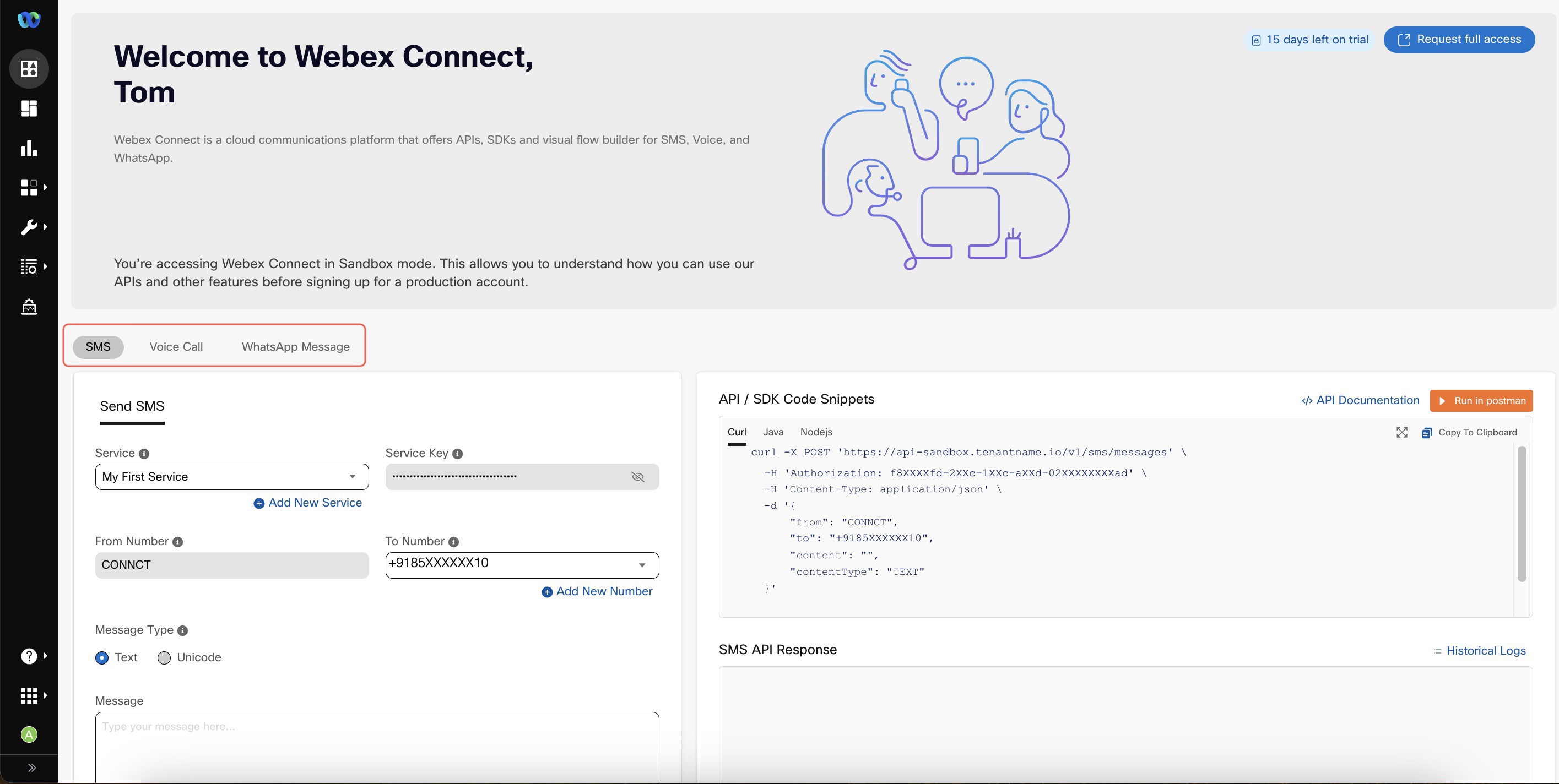Click the To Number info icon

pyautogui.click(x=453, y=542)
